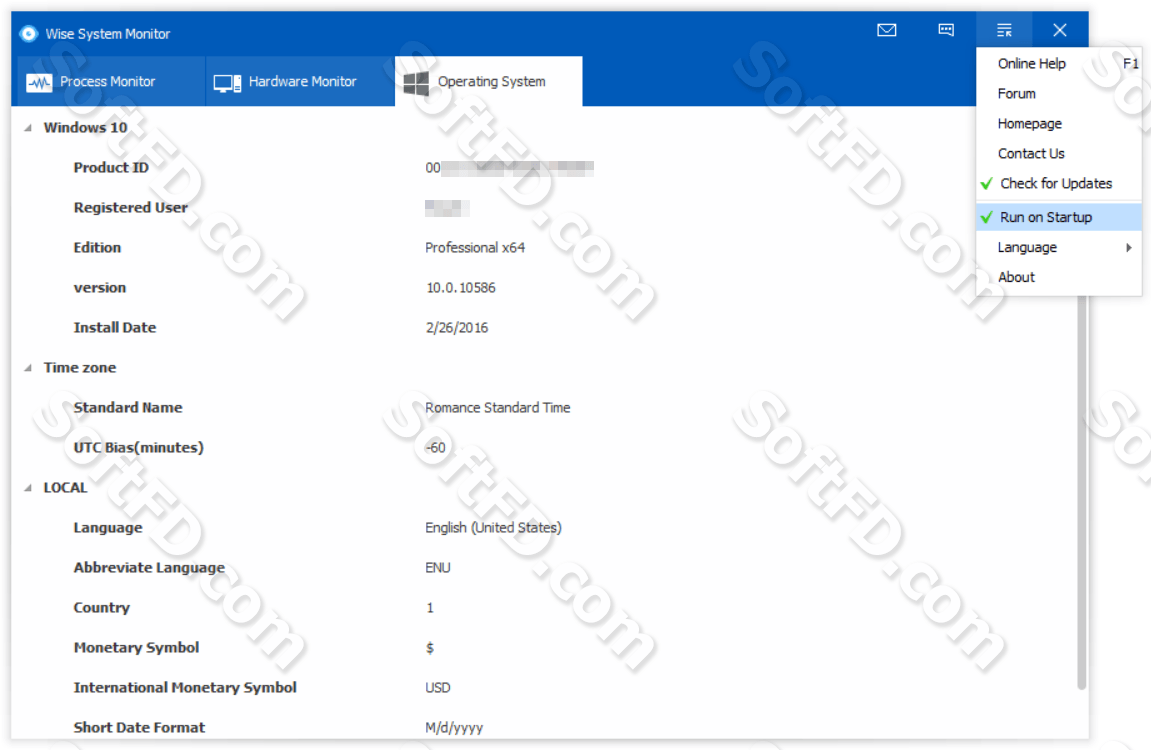Viewport: 1151px width, 750px height.
Task: Click the Standard Name label
Action: click(x=128, y=407)
